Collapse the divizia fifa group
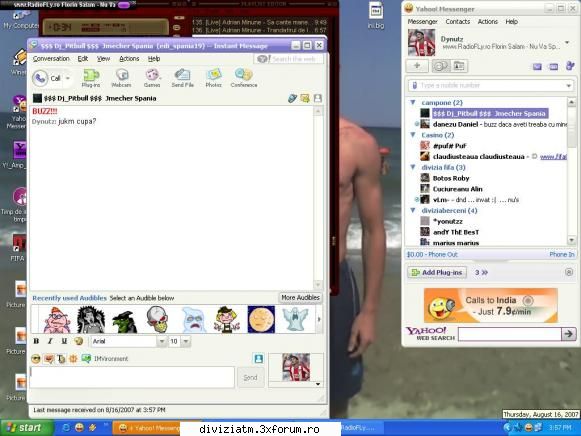 (x=413, y=167)
